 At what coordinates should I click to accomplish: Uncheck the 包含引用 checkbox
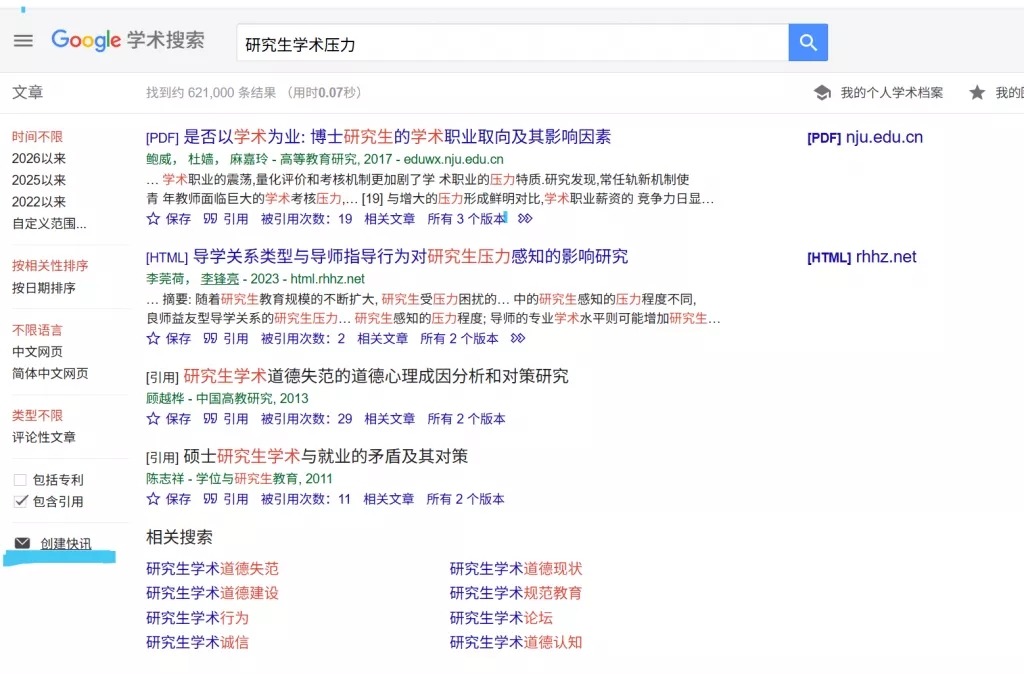pyautogui.click(x=21, y=501)
